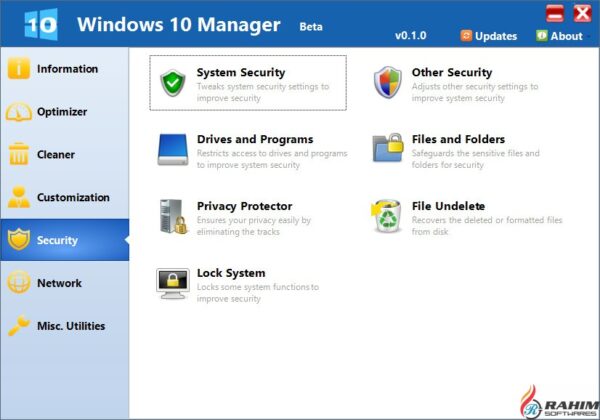
Task: Click the Security shield sidebar icon
Action: (x=18, y=239)
